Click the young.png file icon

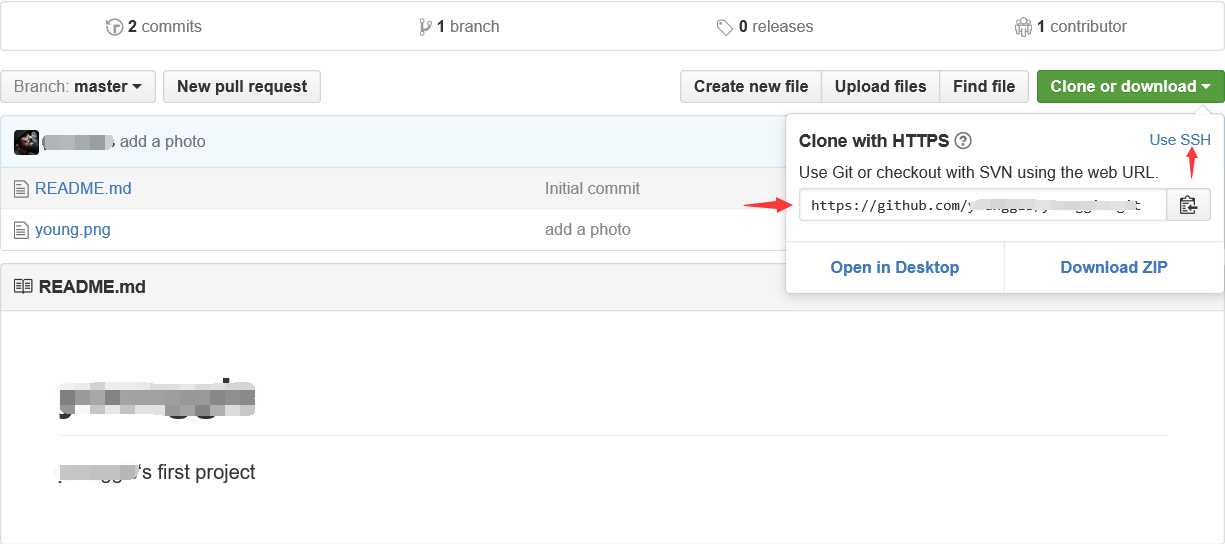pyautogui.click(x=21, y=229)
